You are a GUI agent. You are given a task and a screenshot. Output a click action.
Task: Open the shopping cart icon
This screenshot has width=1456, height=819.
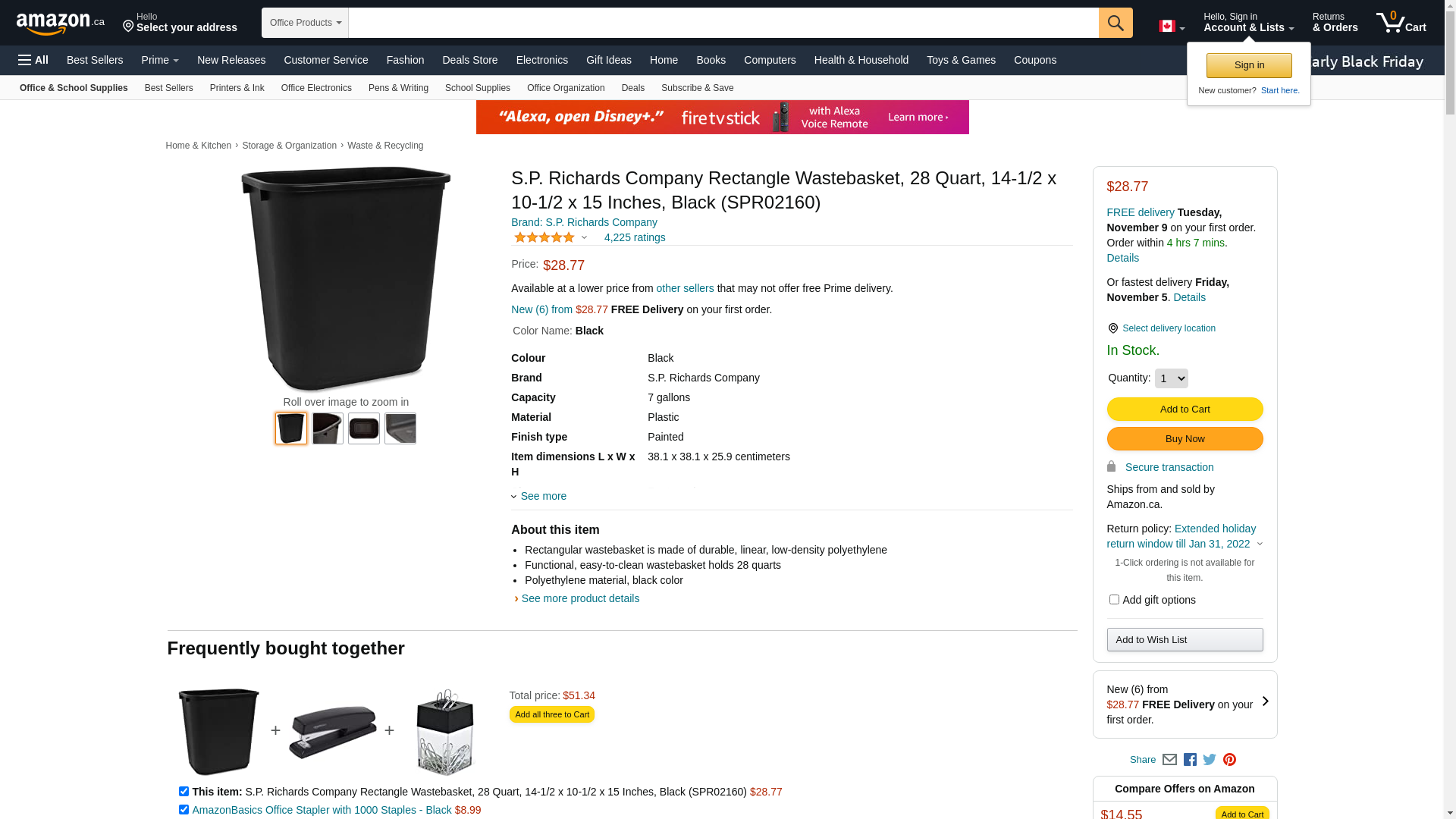tap(1400, 23)
